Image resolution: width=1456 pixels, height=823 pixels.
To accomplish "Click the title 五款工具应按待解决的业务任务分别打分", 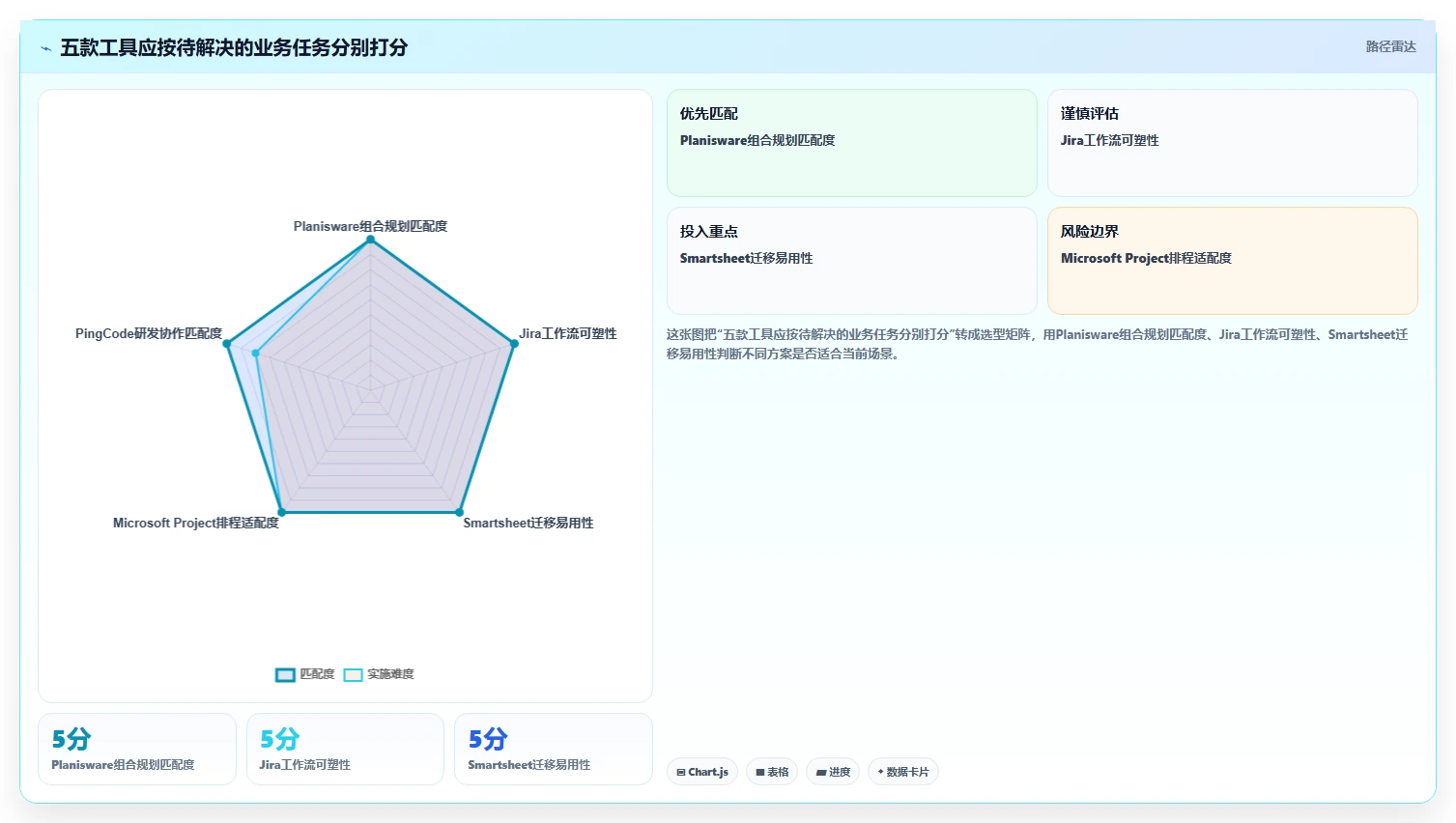I will [x=234, y=47].
